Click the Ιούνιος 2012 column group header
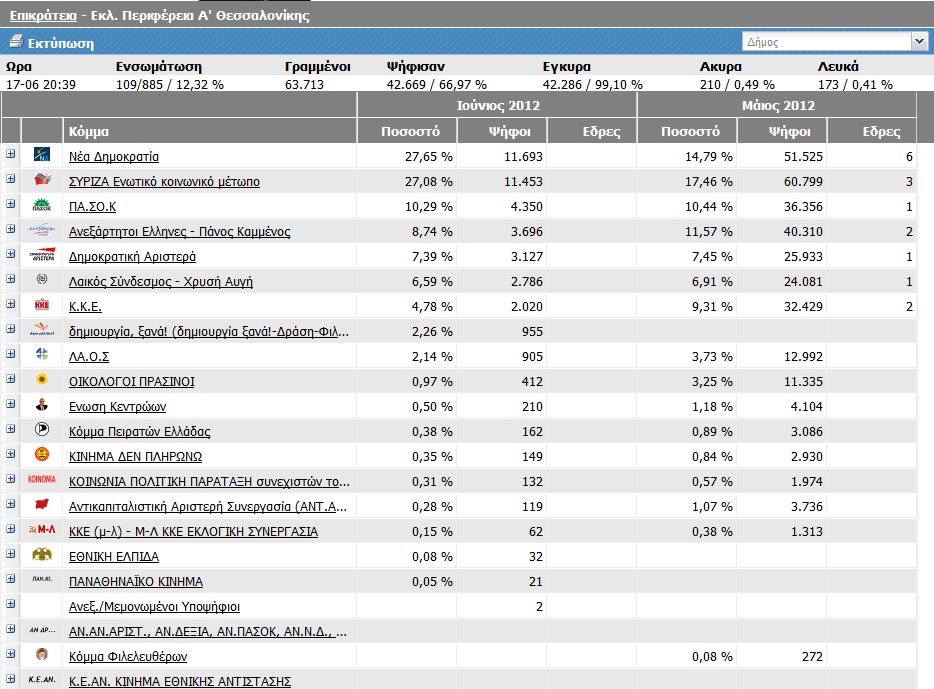The height and width of the screenshot is (689, 934). click(496, 105)
